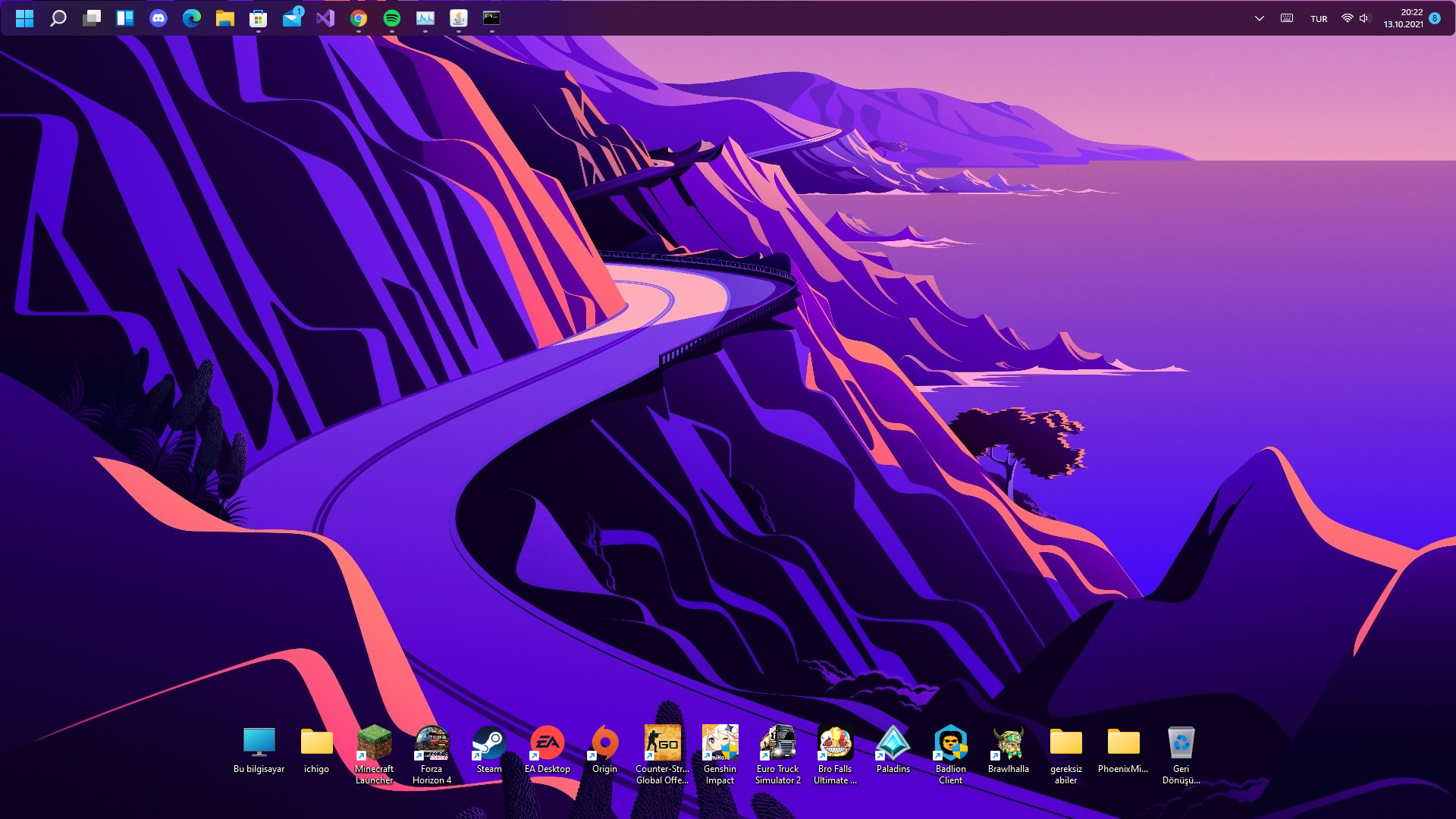Open taskbar Search magnifier
This screenshot has height=819, width=1456.
tap(58, 18)
